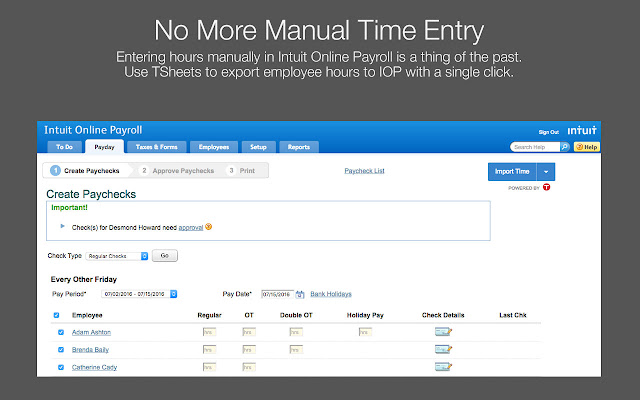The width and height of the screenshot is (640, 400).
Task: Click the Import Time button
Action: pos(512,172)
